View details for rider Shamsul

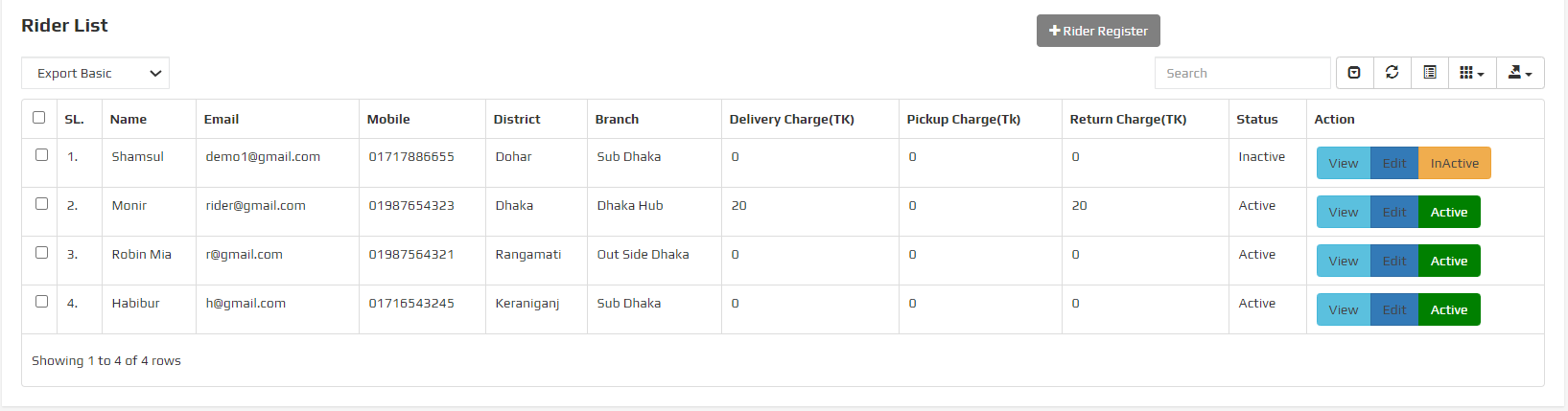[x=1343, y=163]
